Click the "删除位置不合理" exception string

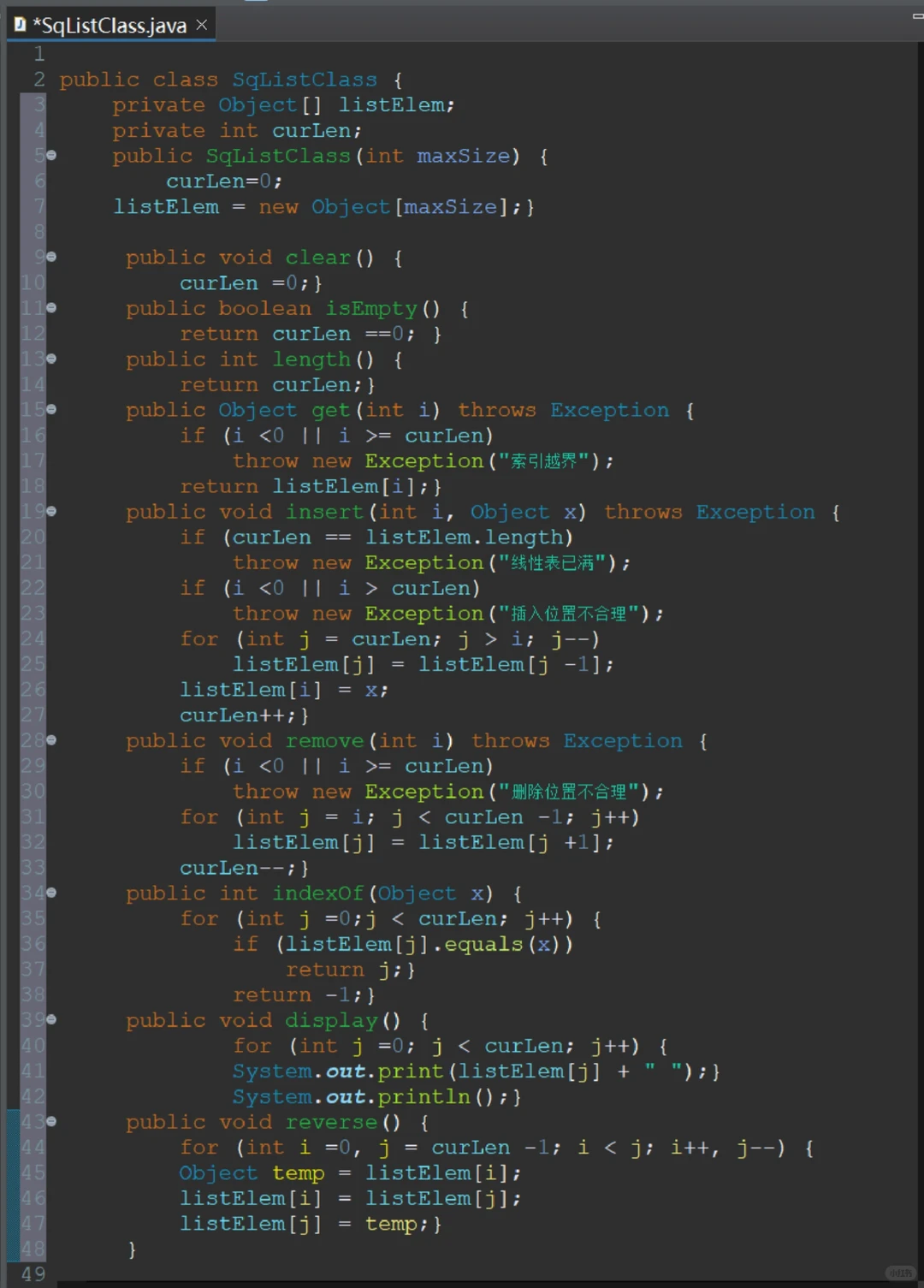tap(568, 792)
